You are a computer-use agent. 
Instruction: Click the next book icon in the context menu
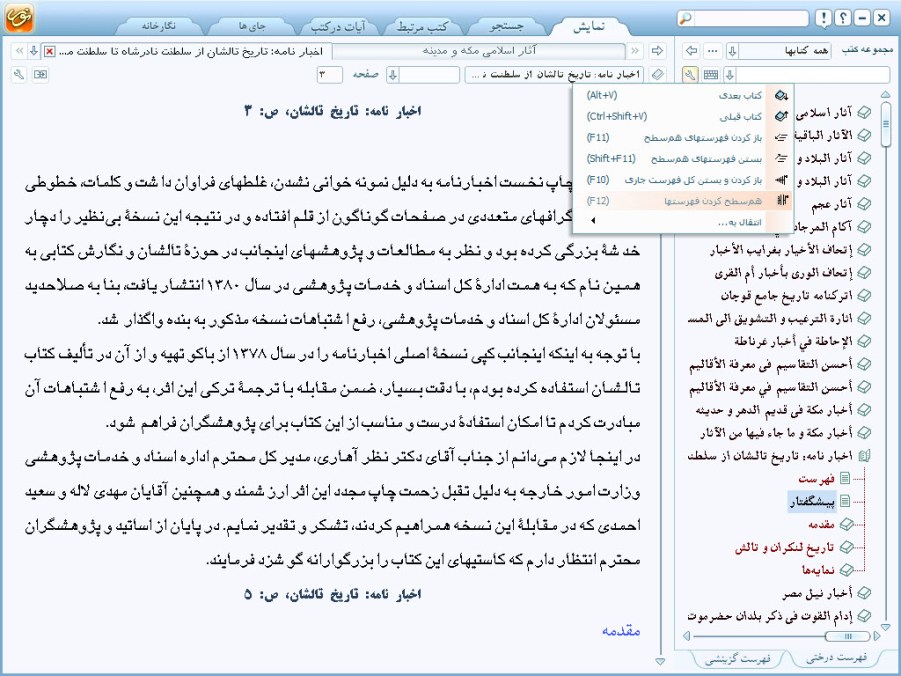(x=781, y=95)
